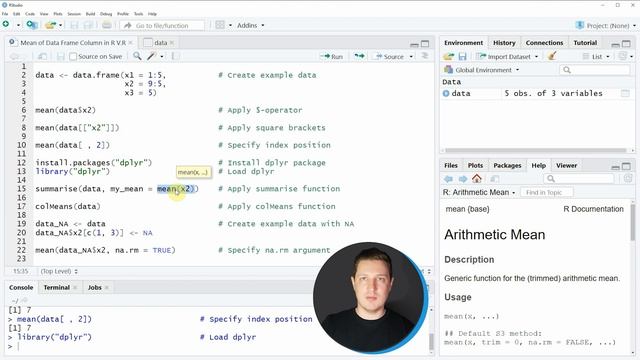Click the Find in Topic field
Viewport: 640px width, 360px height.
point(547,192)
